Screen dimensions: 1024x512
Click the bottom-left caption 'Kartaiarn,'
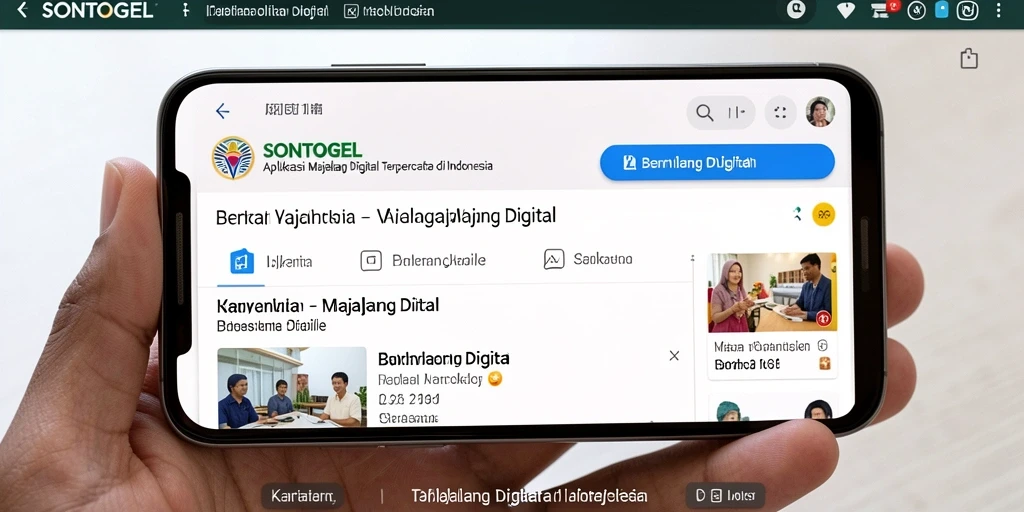tap(303, 496)
